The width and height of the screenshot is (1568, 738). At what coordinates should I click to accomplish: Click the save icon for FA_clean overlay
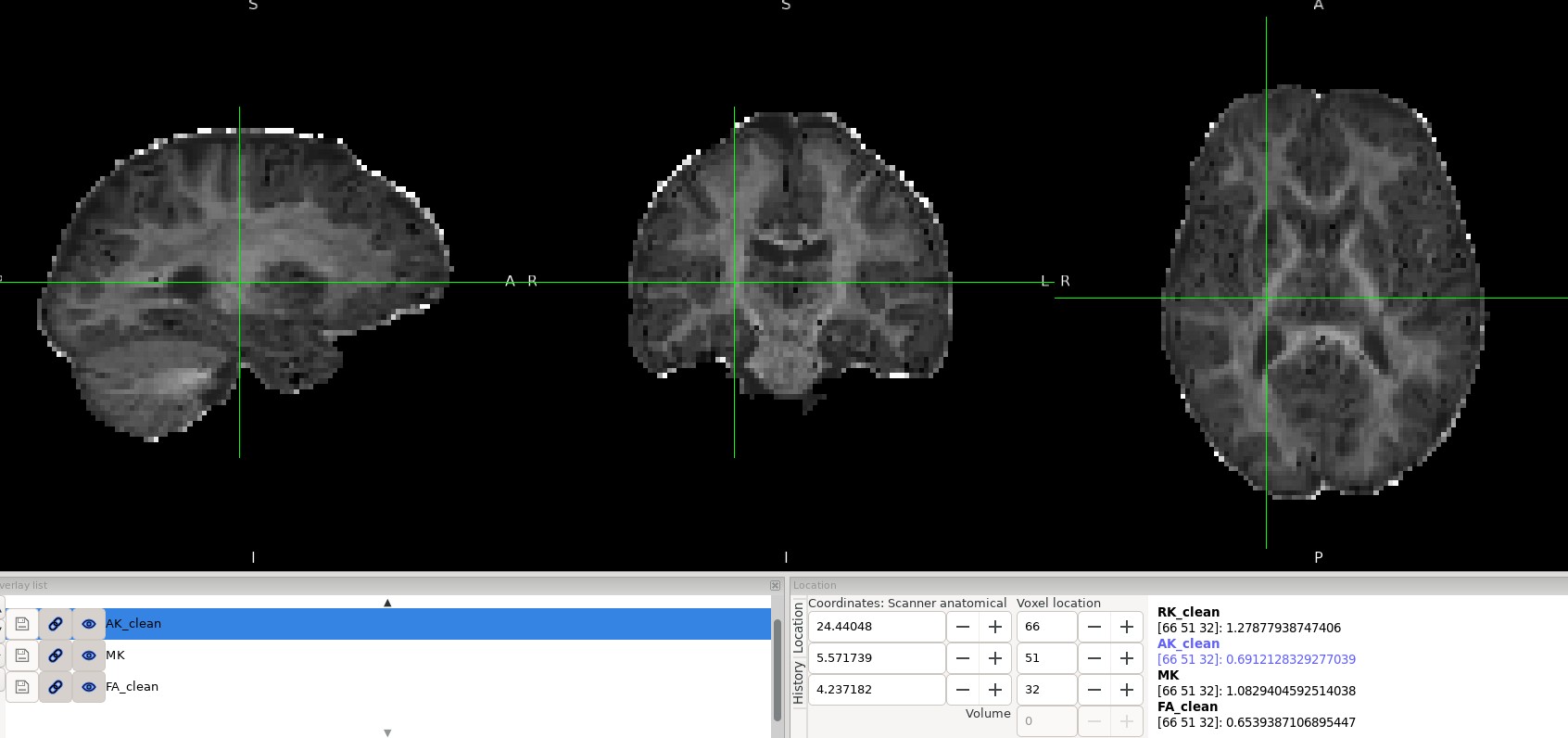[x=22, y=687]
